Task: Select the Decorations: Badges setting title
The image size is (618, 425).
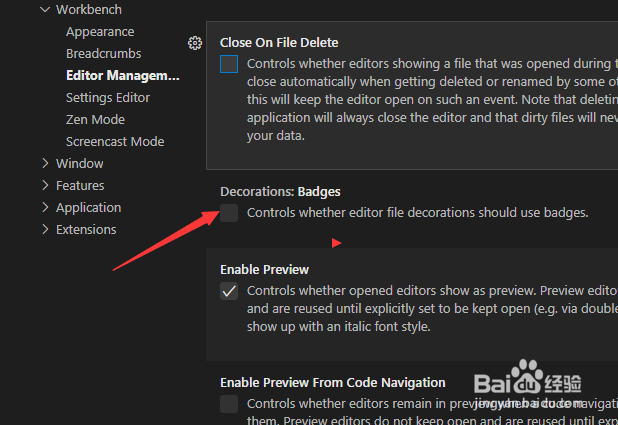Action: tap(280, 192)
